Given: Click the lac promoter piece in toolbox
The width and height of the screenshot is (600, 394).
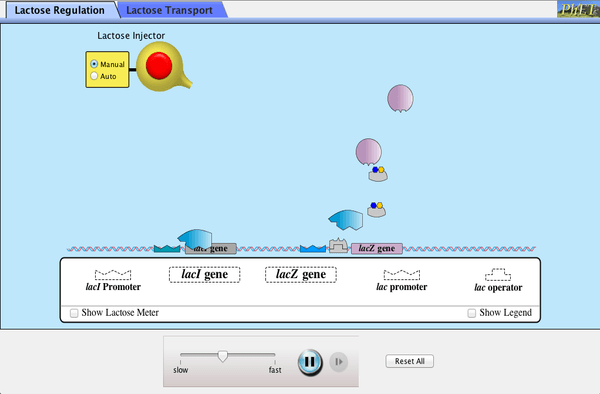Looking at the screenshot, I should point(402,274).
